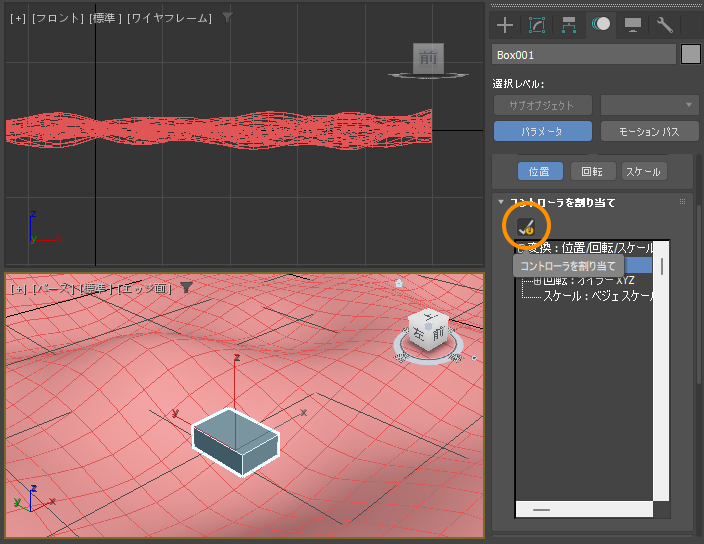The image size is (704, 544).
Task: Open the [パース] view label menu
Action: point(52,289)
